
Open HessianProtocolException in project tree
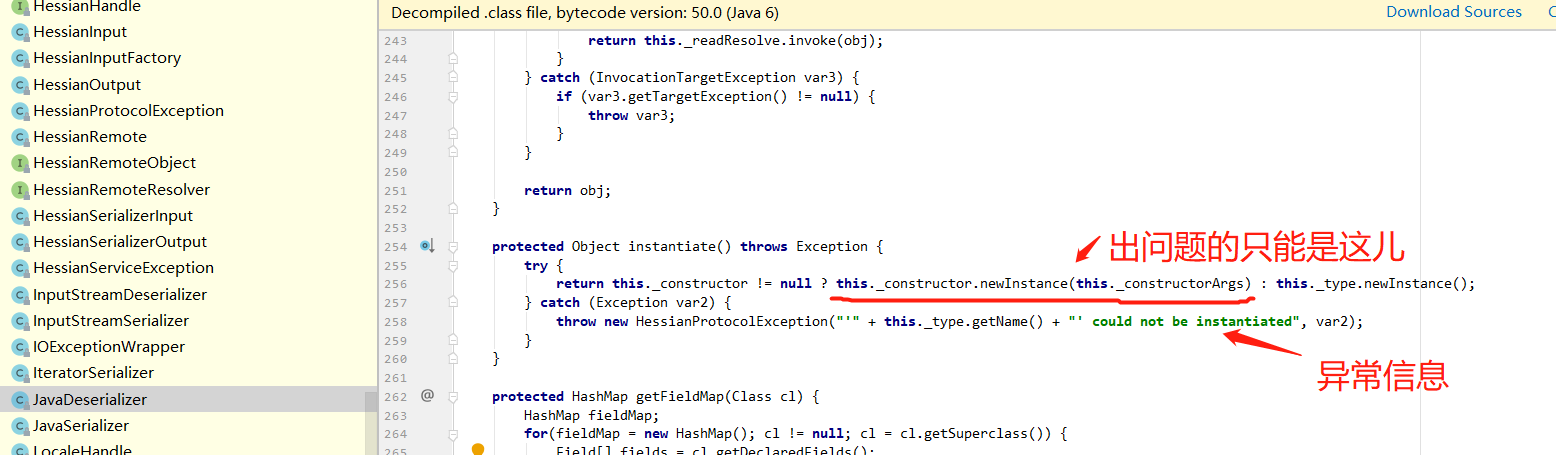pyautogui.click(x=128, y=111)
